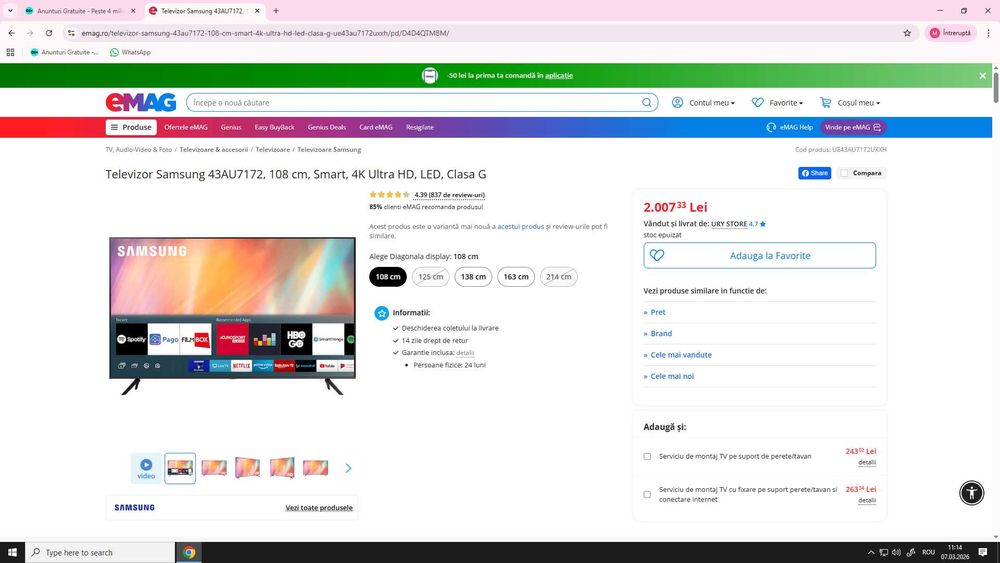The width and height of the screenshot is (1000, 563).
Task: Click Vinde pe eMAG button
Action: tap(853, 128)
